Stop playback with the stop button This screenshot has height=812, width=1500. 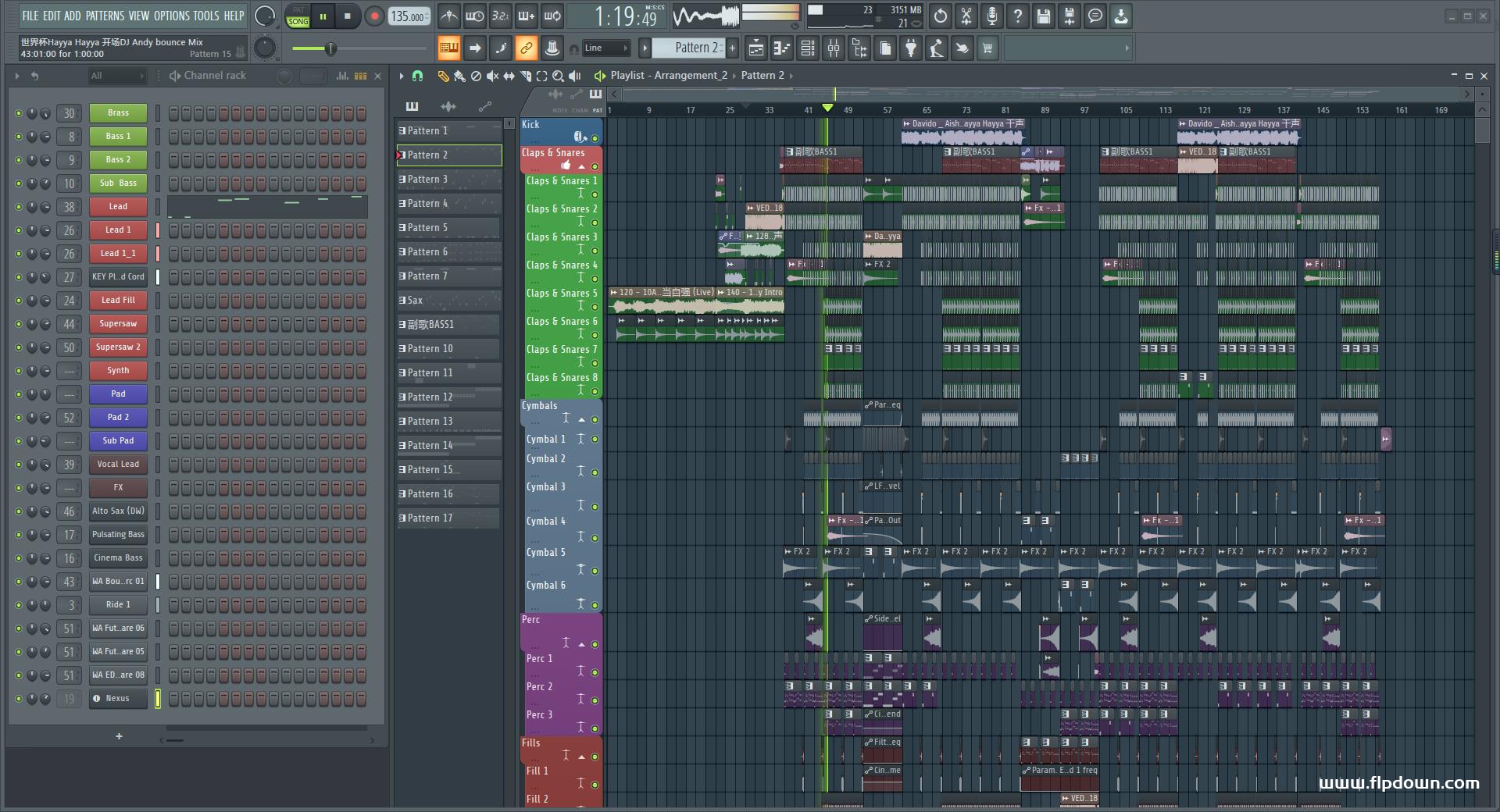pos(348,16)
